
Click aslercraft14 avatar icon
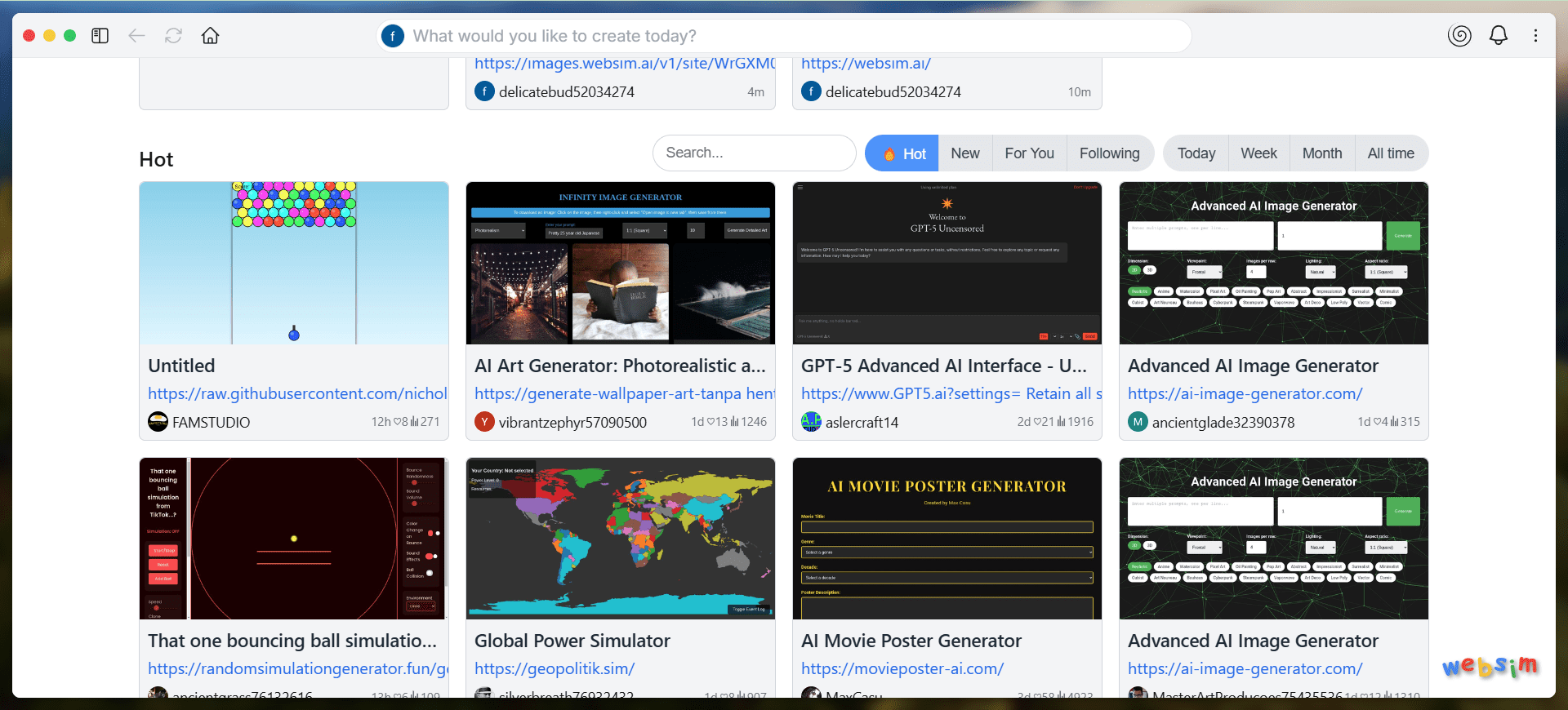(811, 422)
